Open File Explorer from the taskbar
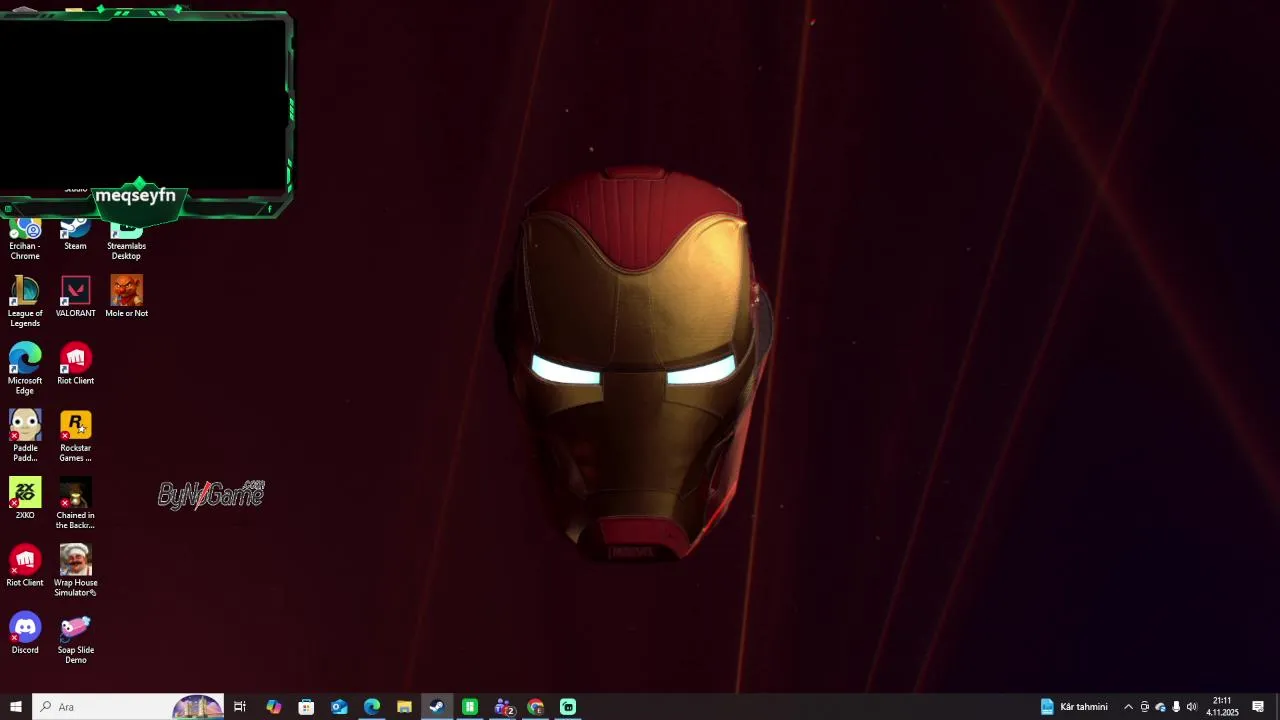This screenshot has width=1280, height=720. tap(404, 707)
